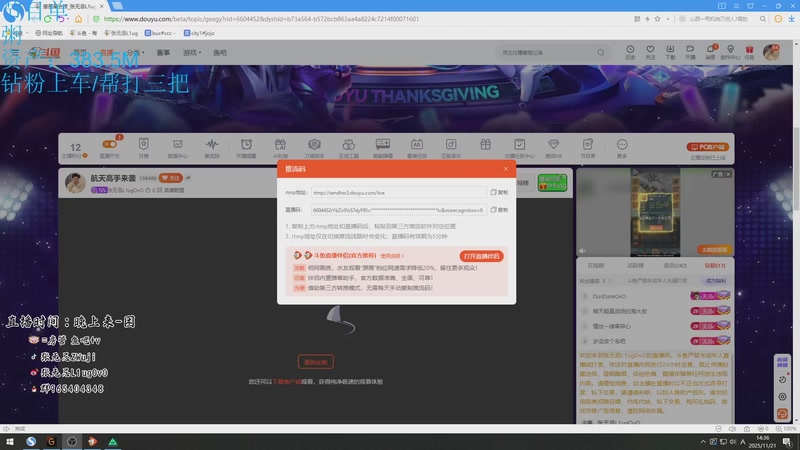
Task: Click the PC客户端 button
Action: click(x=708, y=147)
